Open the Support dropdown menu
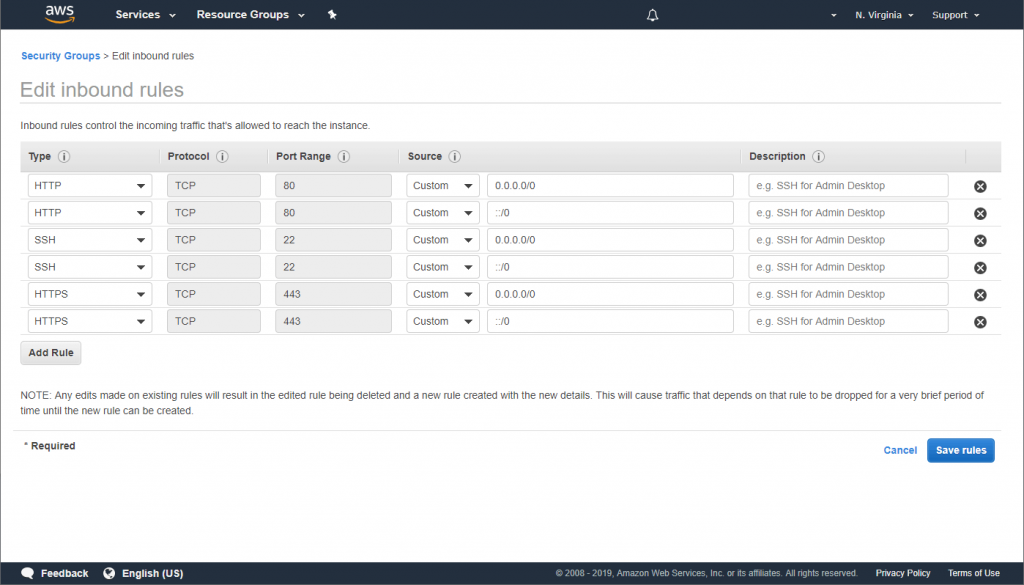This screenshot has height=585, width=1024. coord(950,14)
